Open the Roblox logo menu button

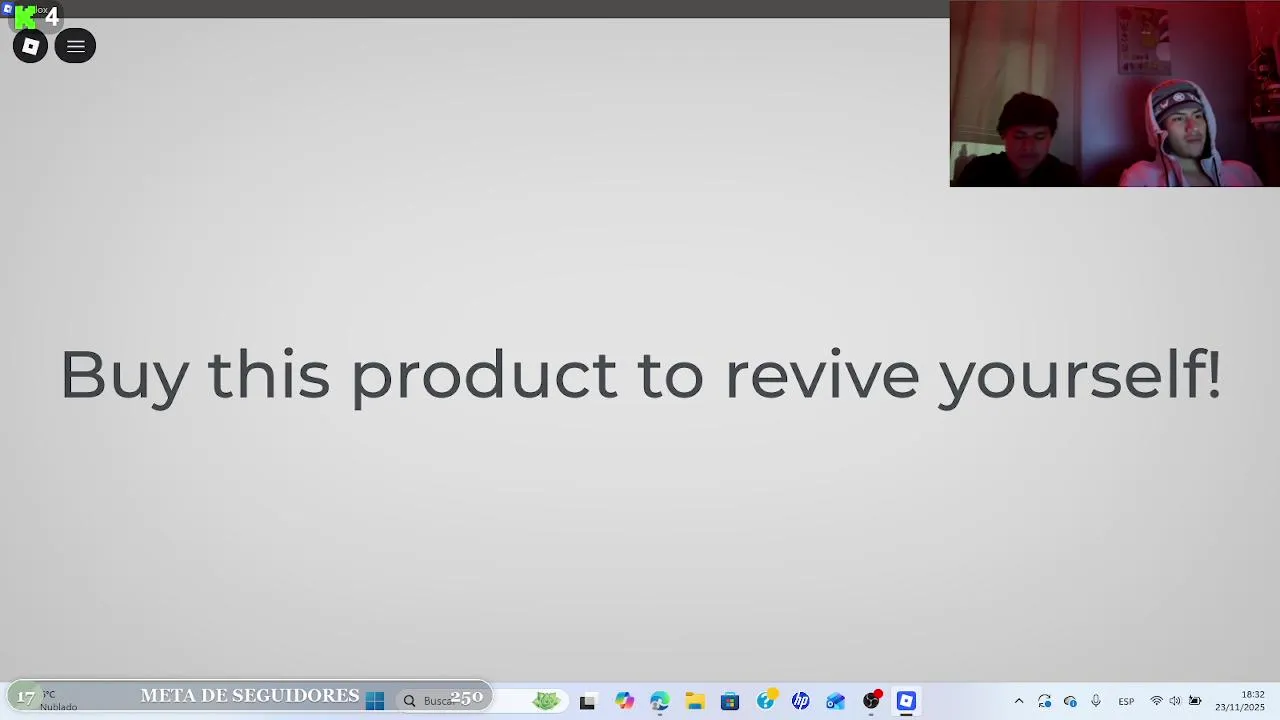(x=30, y=46)
